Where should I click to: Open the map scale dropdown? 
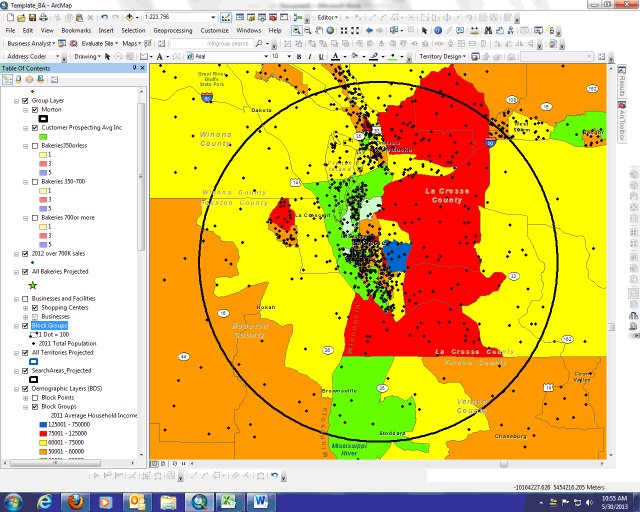(214, 18)
